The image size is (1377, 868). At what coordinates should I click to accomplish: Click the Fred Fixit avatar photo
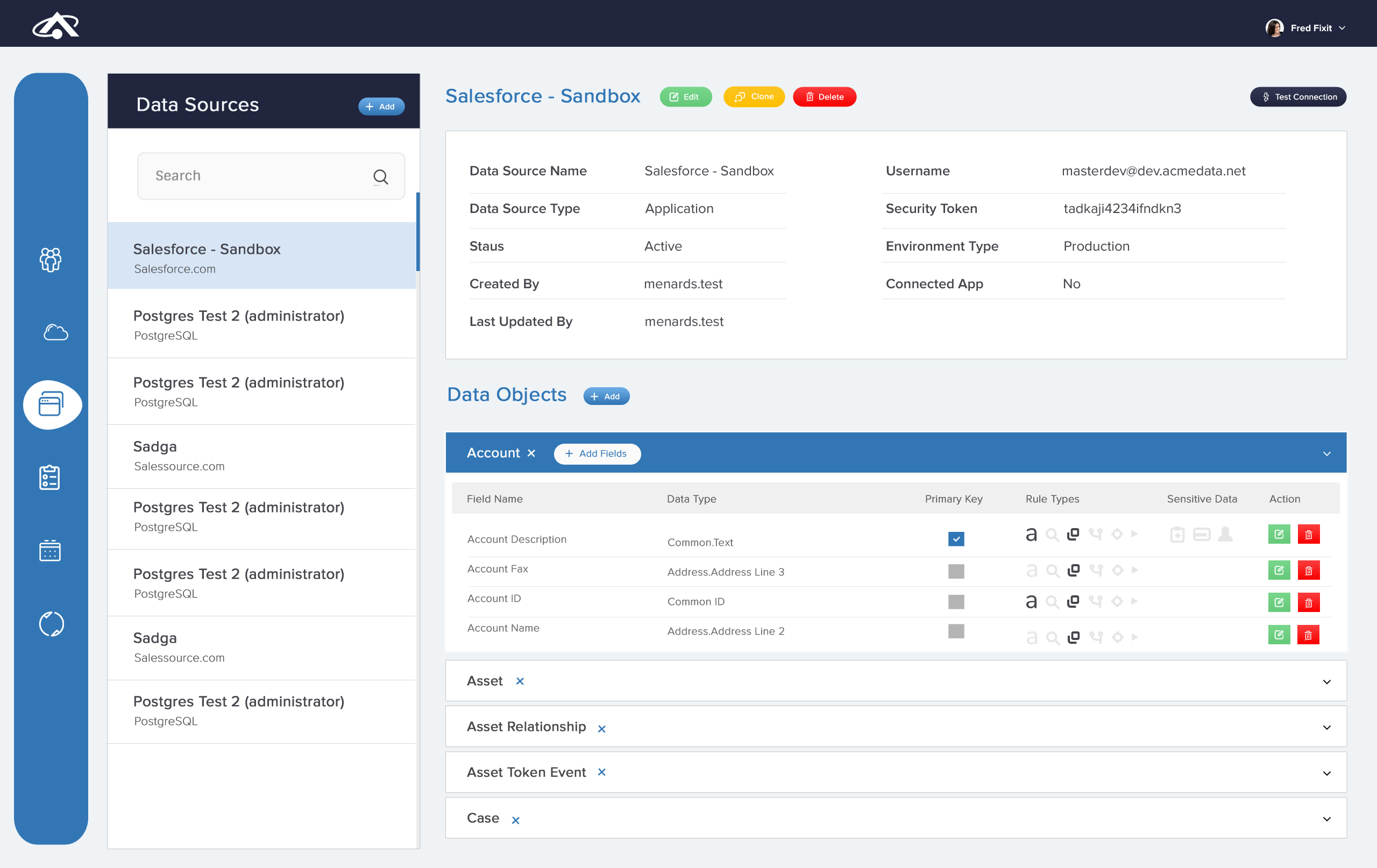tap(1275, 28)
